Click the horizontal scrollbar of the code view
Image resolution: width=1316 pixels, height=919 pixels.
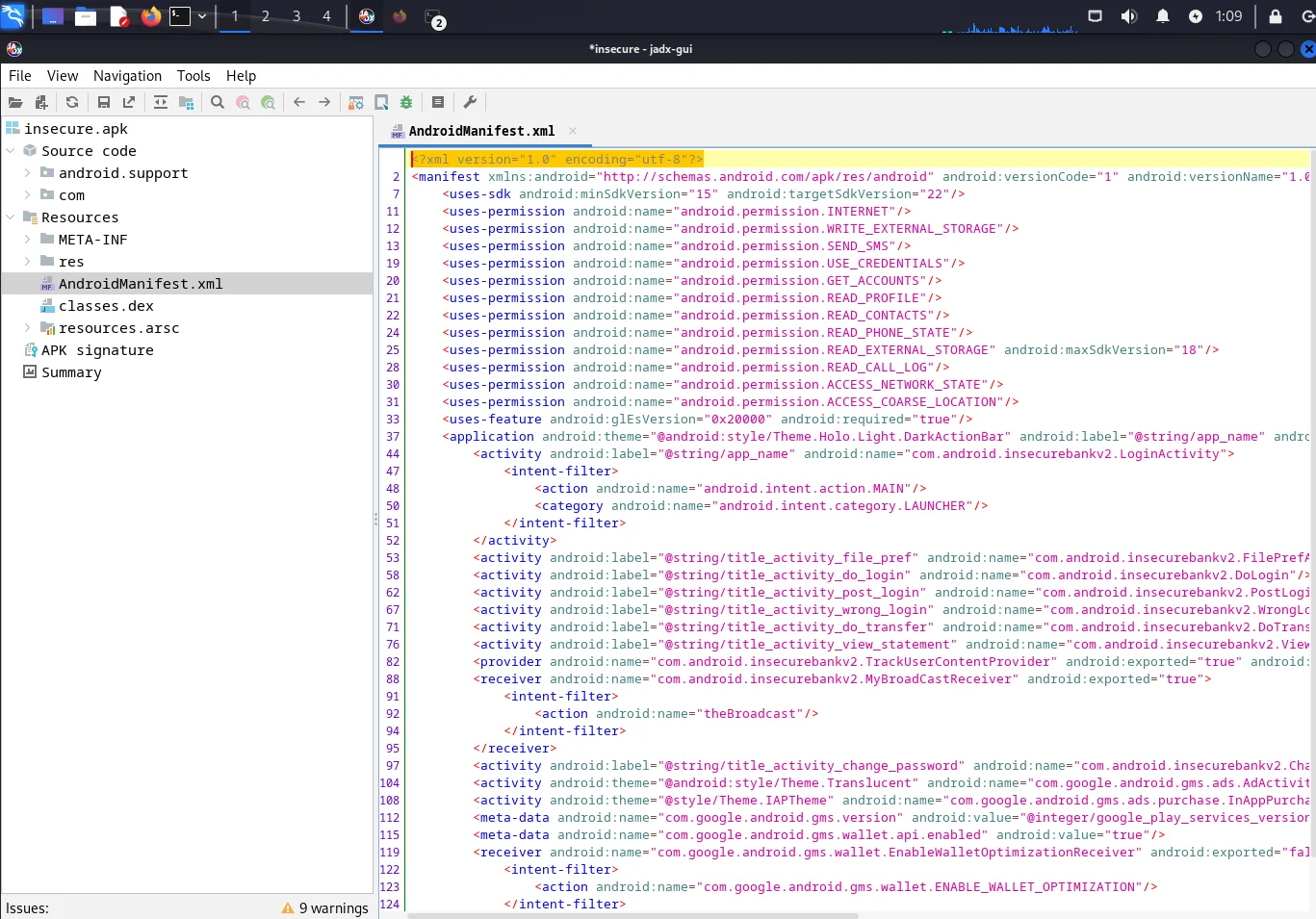pos(632,915)
